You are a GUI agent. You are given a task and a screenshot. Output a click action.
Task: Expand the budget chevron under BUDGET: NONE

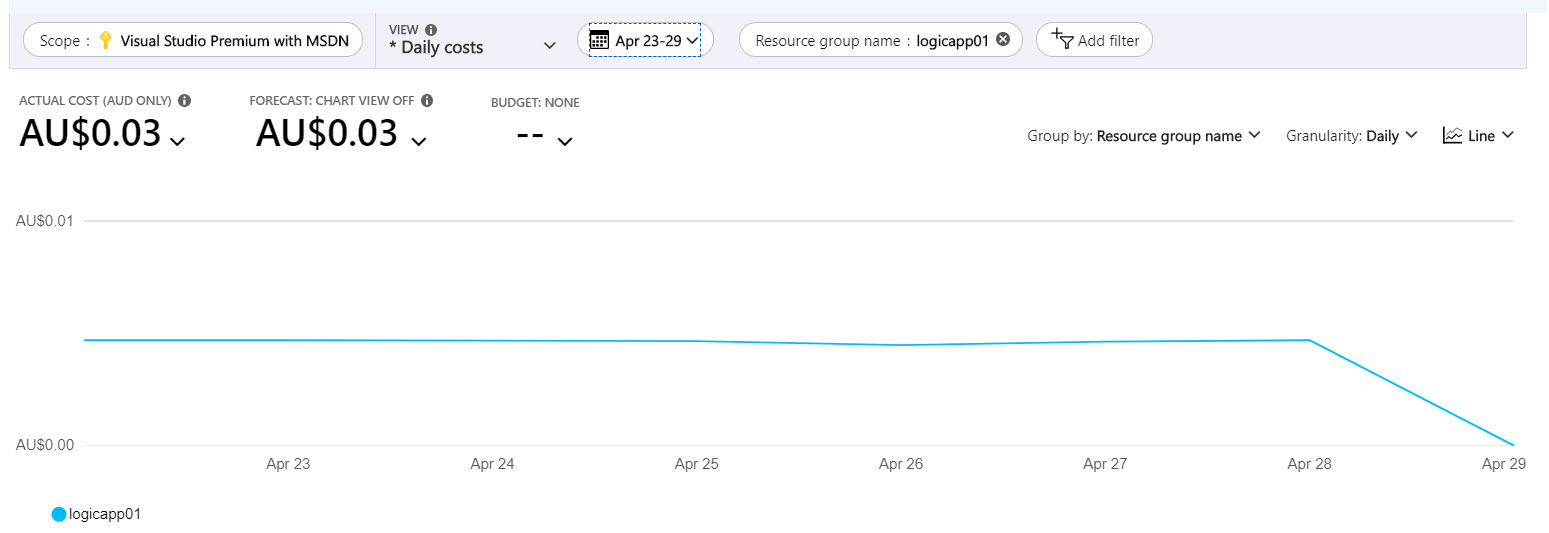565,142
